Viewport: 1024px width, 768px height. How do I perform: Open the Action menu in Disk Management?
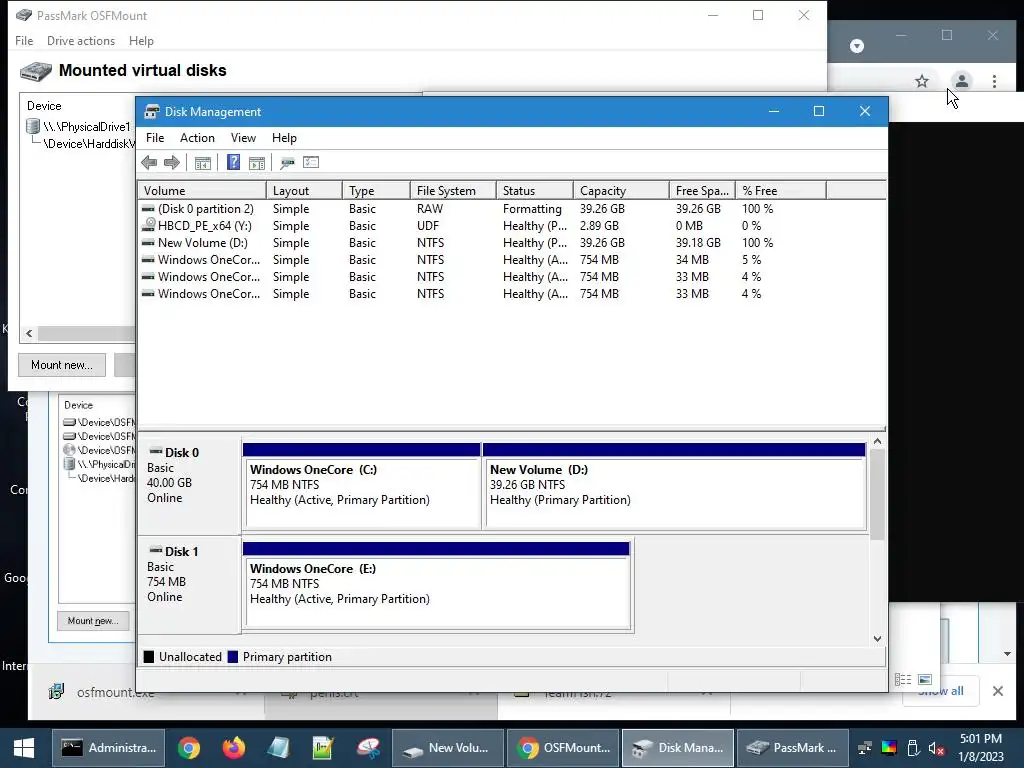coord(197,138)
